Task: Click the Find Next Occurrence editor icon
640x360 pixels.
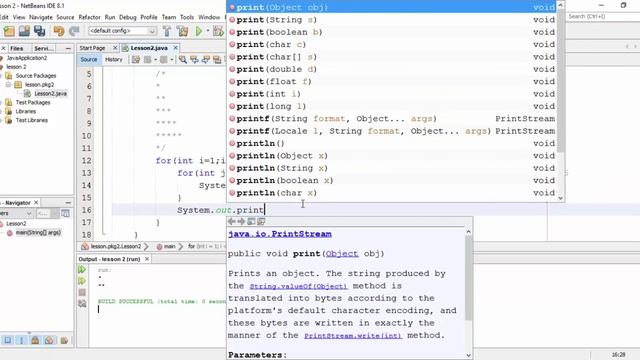Action: (206, 60)
